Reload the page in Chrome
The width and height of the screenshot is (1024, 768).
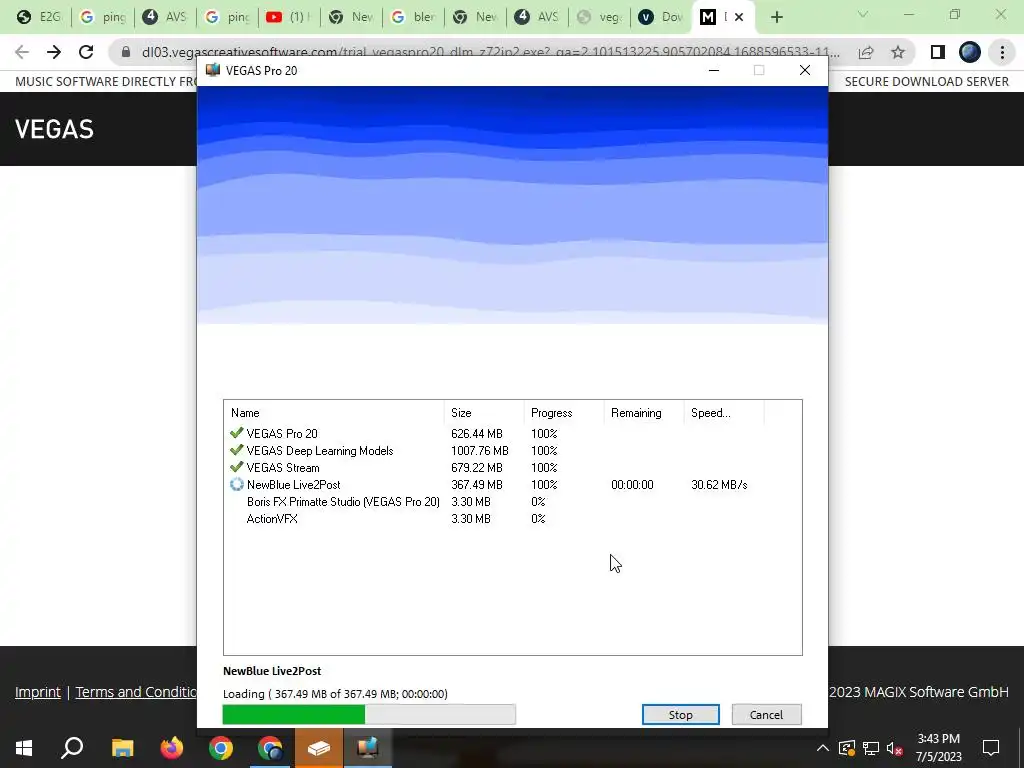click(x=86, y=52)
